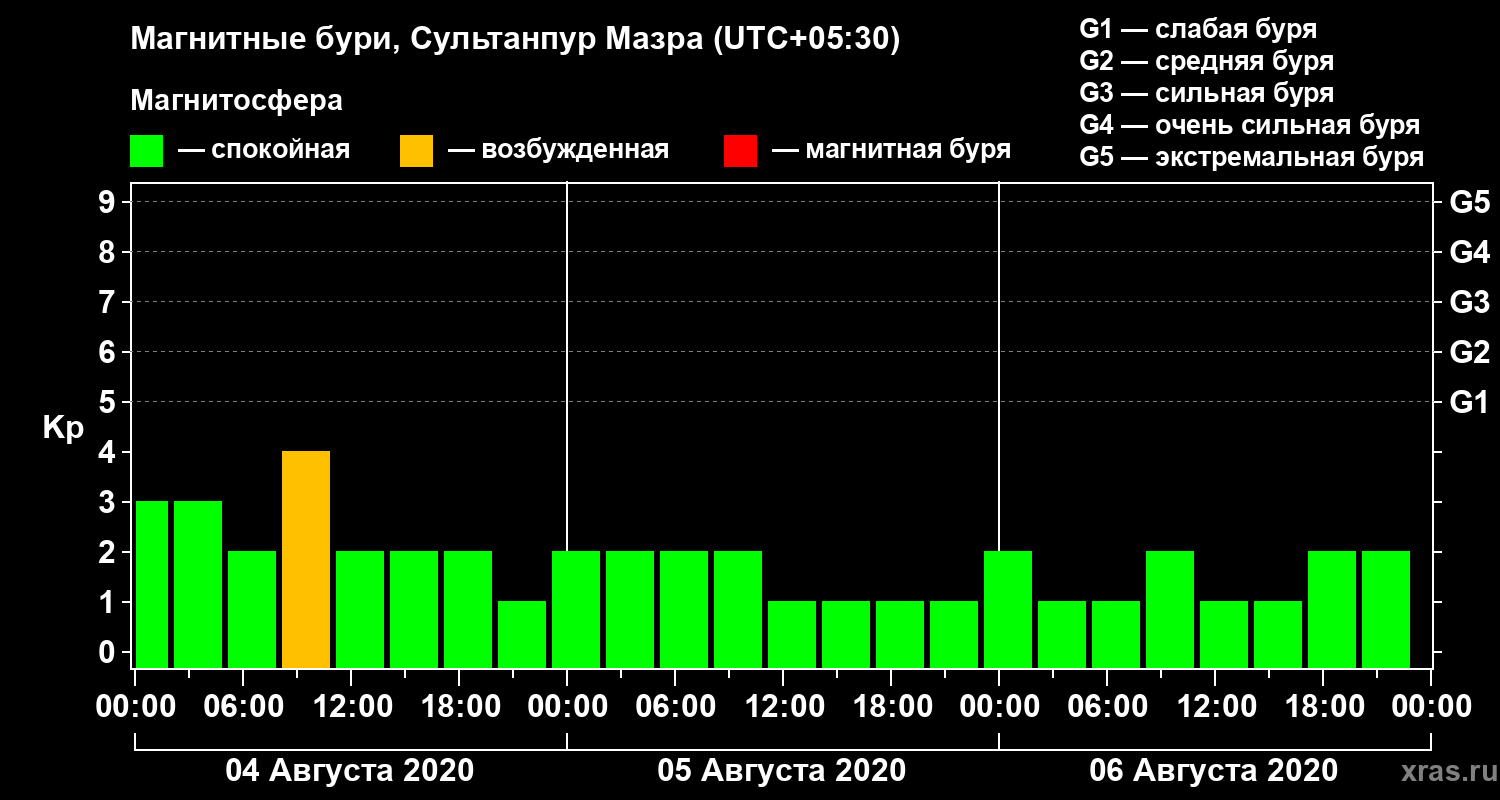
Task: Click the 'Kp' axis title
Action: click(63, 428)
